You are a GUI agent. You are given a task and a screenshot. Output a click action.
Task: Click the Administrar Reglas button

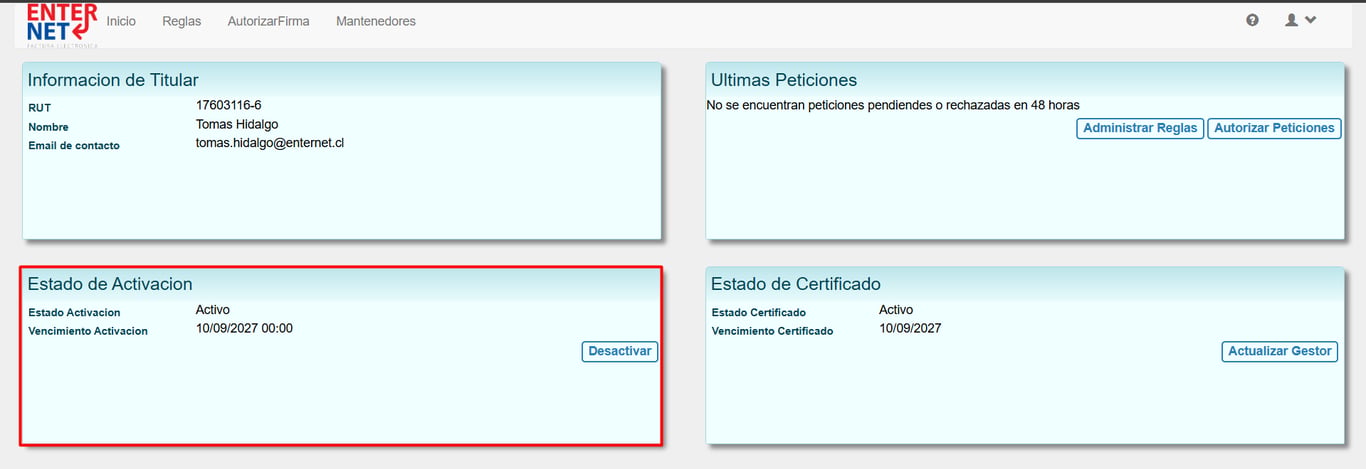(1140, 128)
